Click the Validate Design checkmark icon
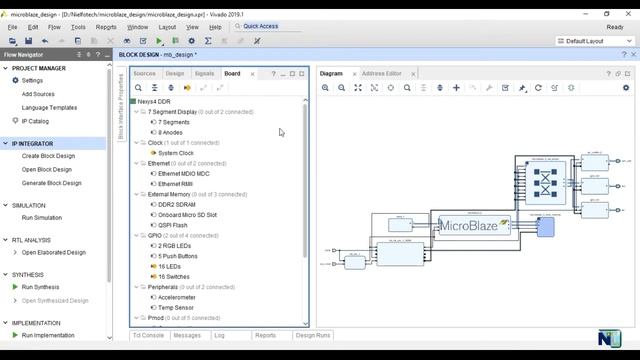640x360 pixels. [x=505, y=88]
